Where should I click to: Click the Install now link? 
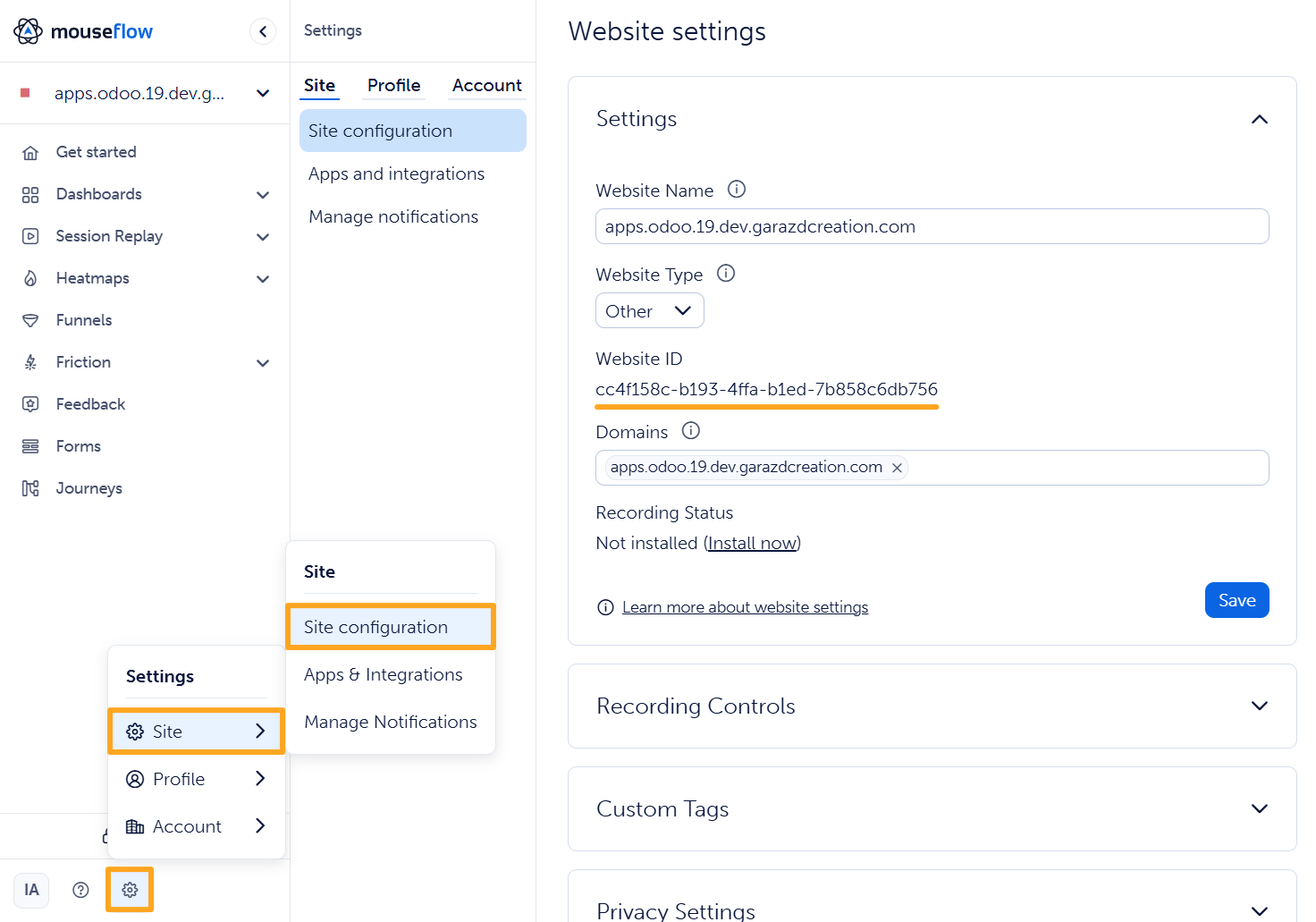[752, 543]
